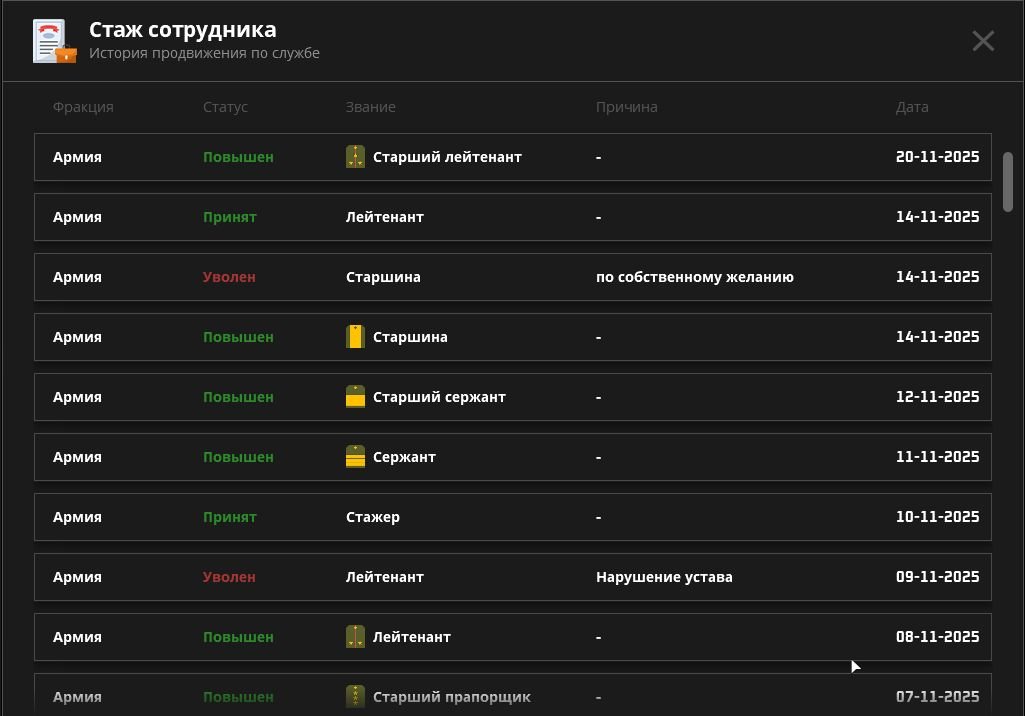
Task: Click the scrollbar thumb on the right edge
Action: coord(1008,180)
